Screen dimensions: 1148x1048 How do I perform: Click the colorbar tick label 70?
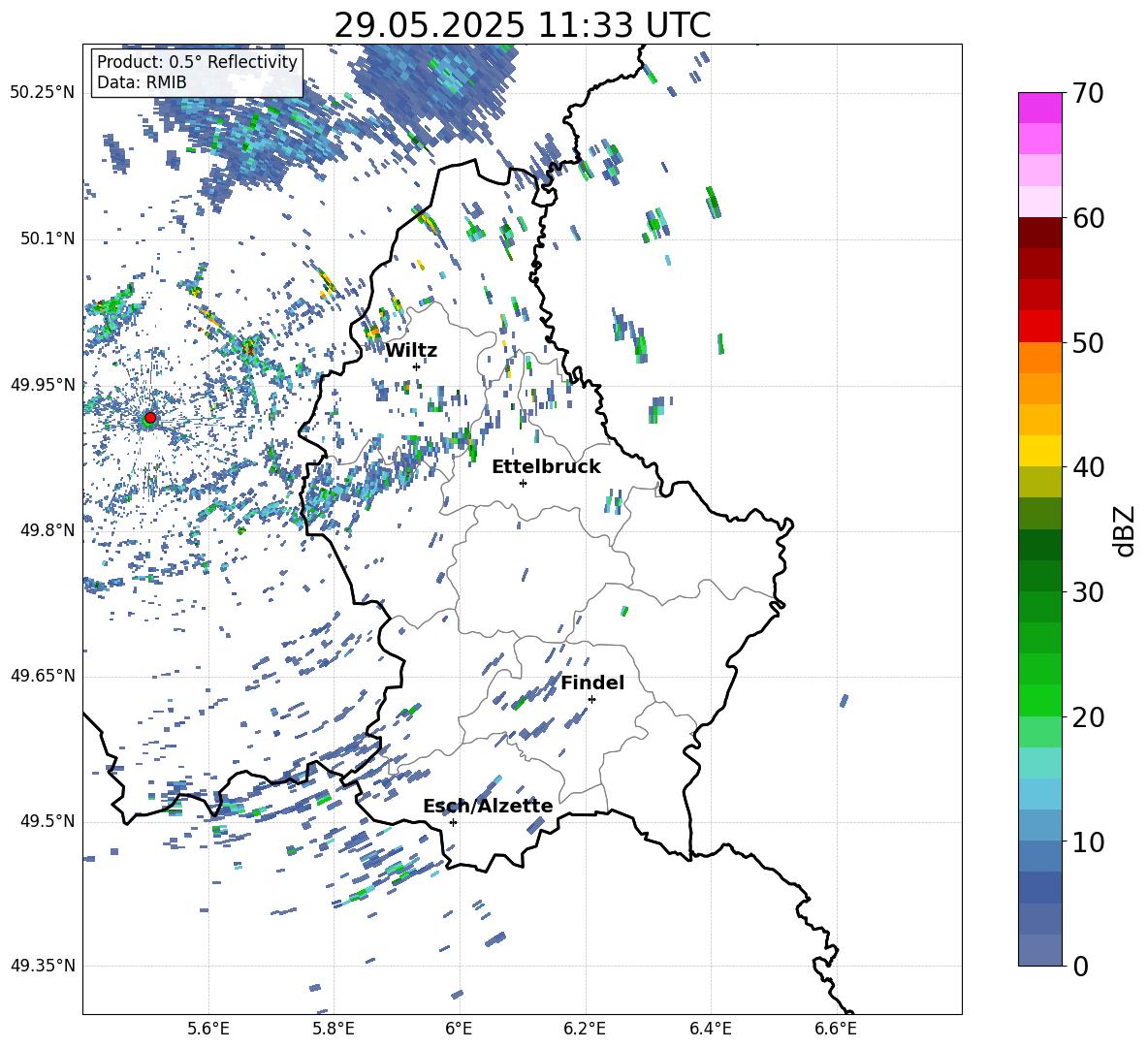pyautogui.click(x=1088, y=94)
